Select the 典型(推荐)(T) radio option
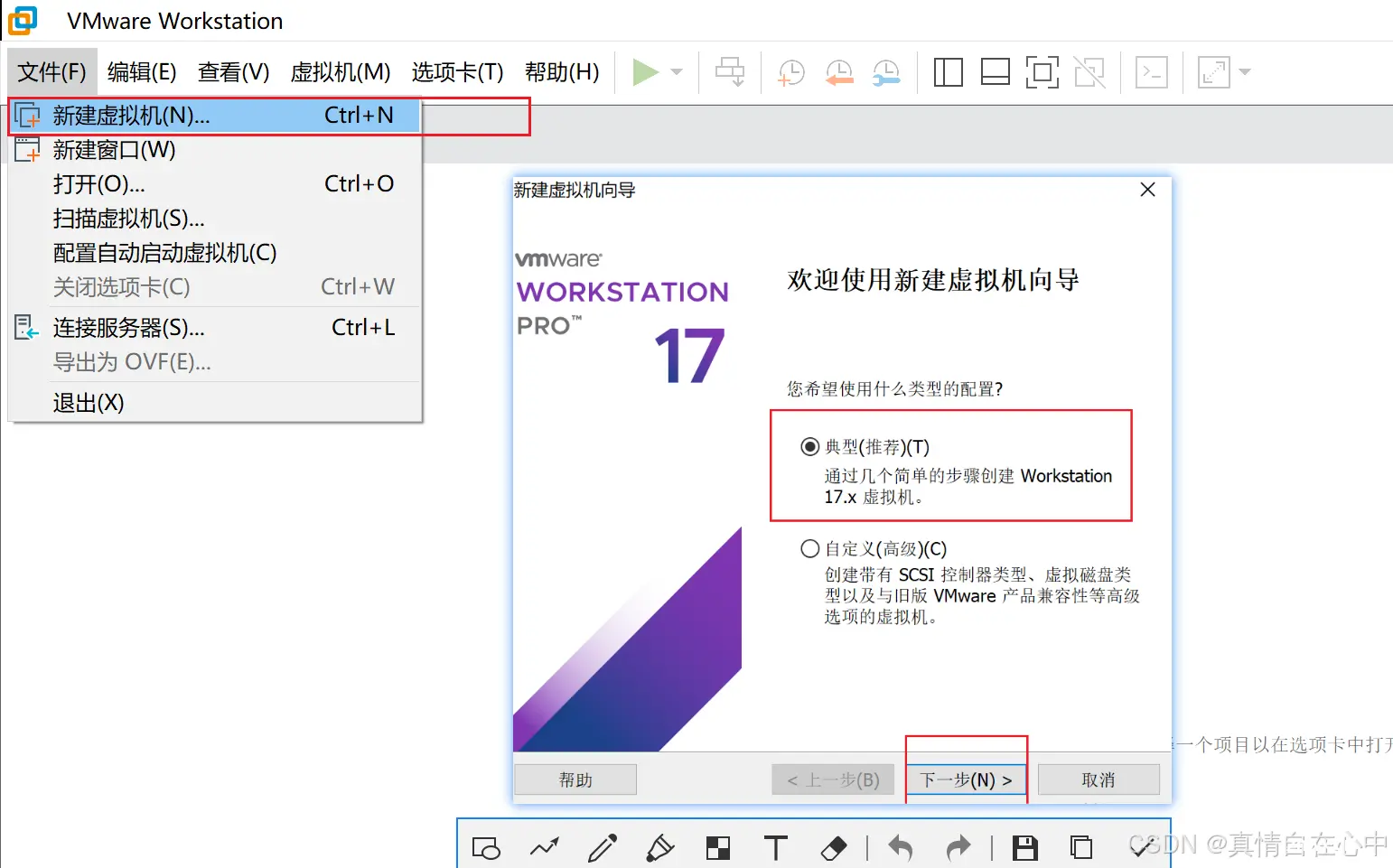 [809, 447]
